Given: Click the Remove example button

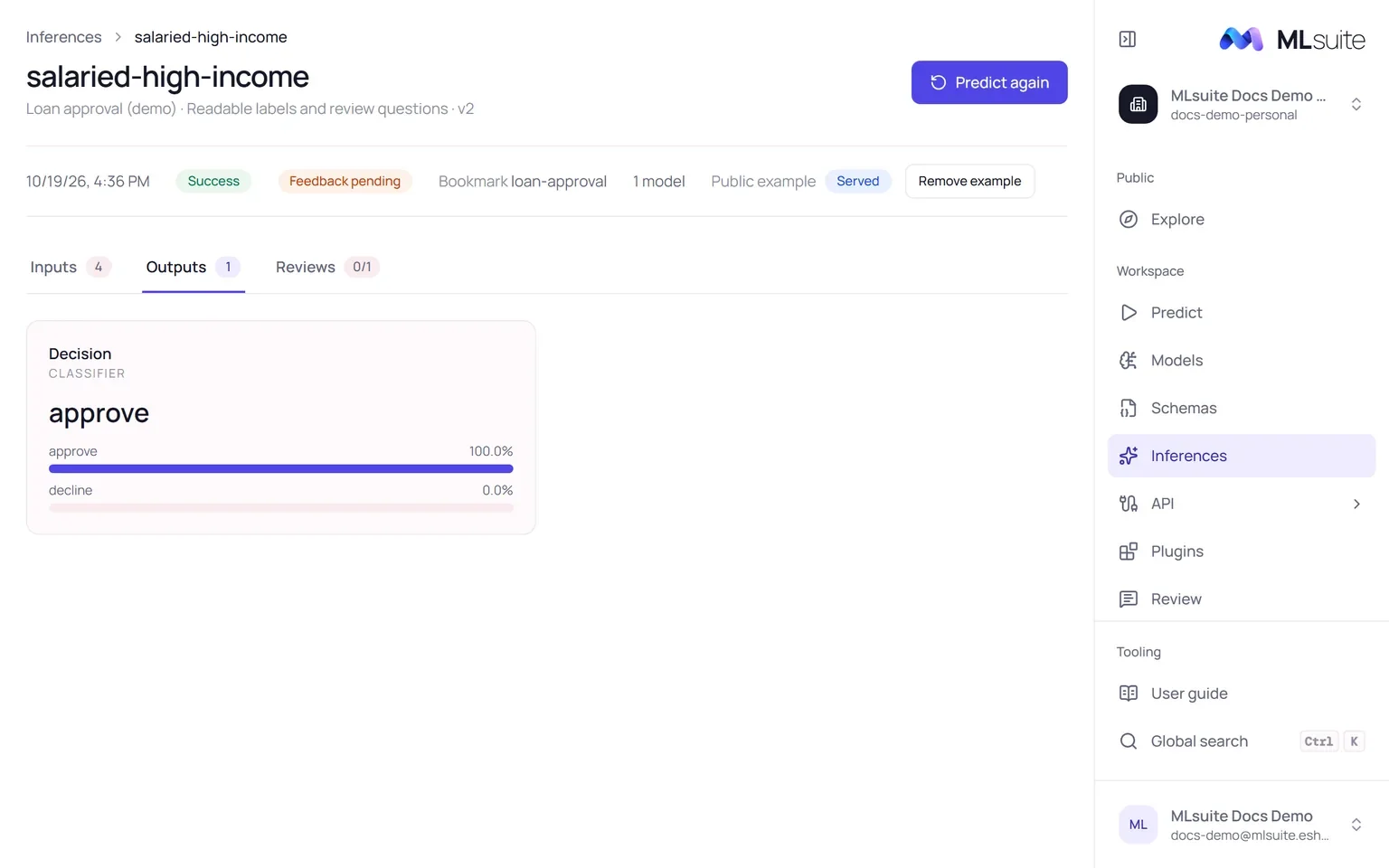Looking at the screenshot, I should [969, 181].
